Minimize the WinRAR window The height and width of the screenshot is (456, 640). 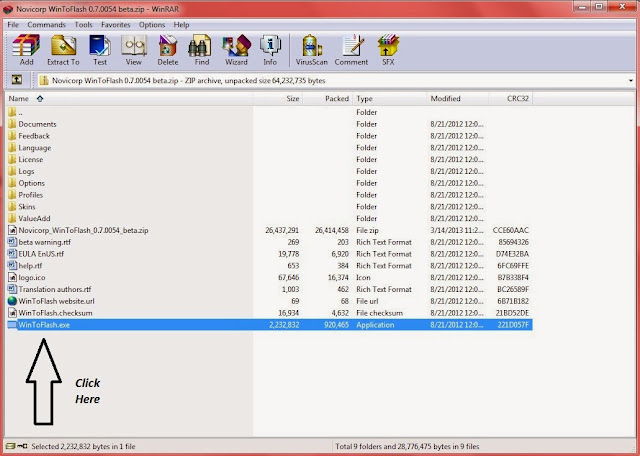click(x=582, y=7)
